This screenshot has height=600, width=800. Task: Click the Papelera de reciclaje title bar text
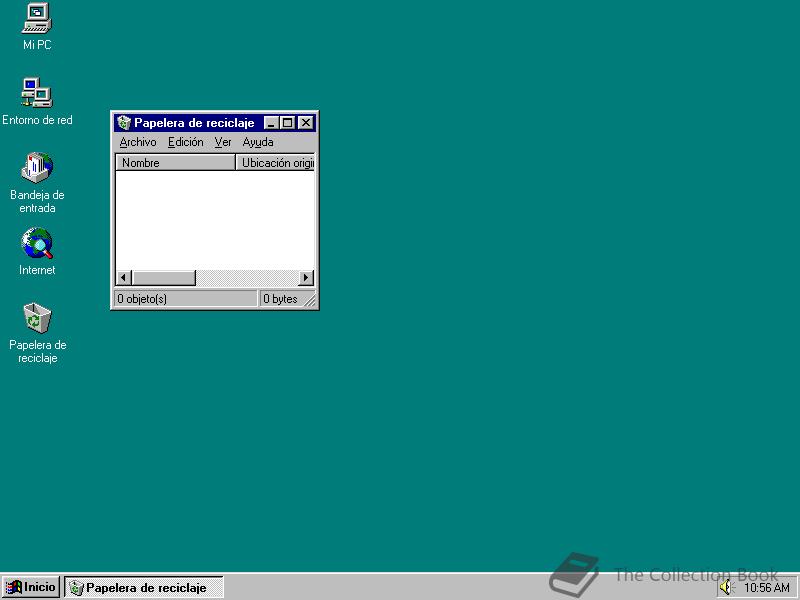point(194,123)
